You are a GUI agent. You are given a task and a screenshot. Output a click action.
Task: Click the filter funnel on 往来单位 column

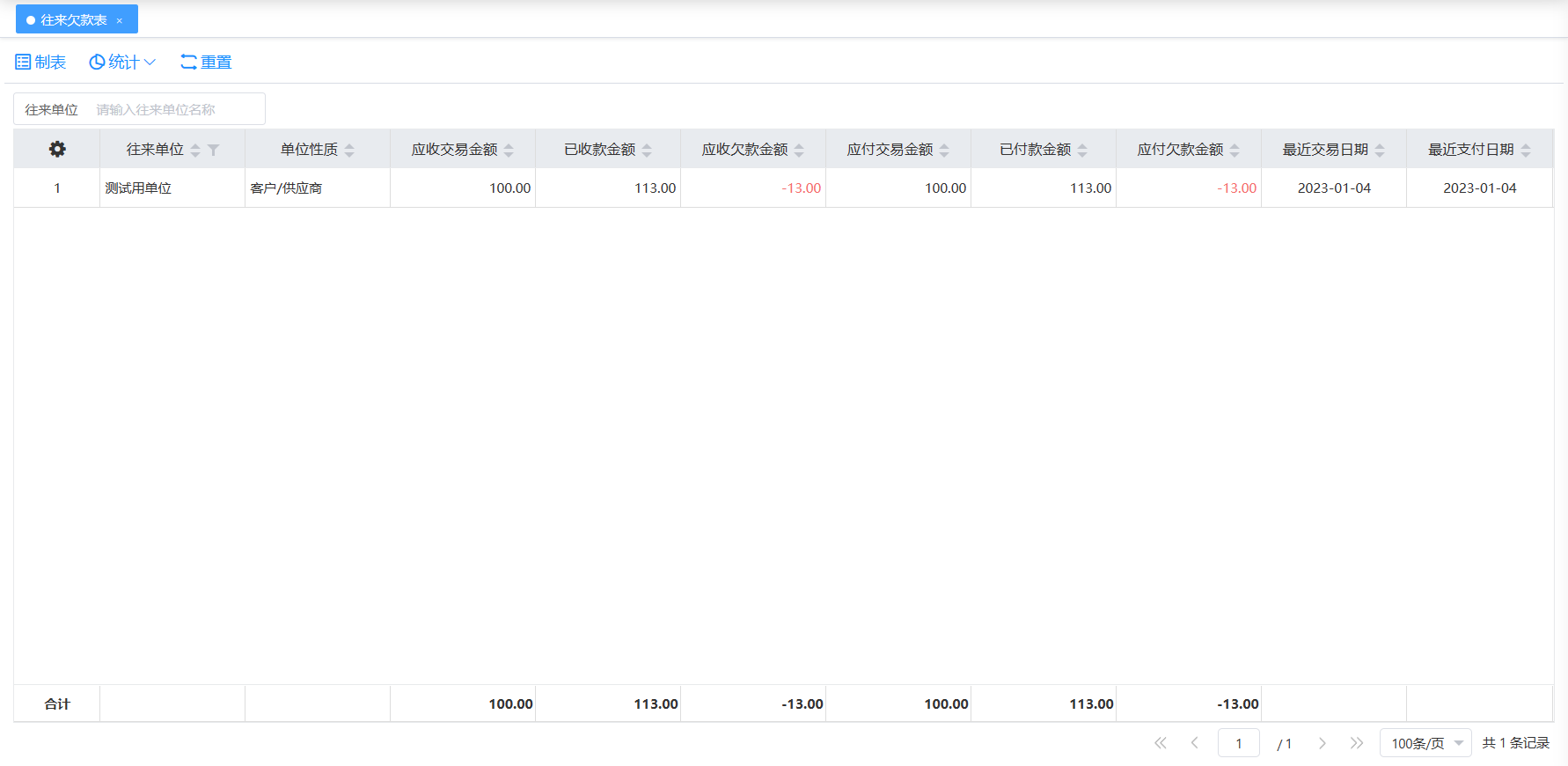213,151
